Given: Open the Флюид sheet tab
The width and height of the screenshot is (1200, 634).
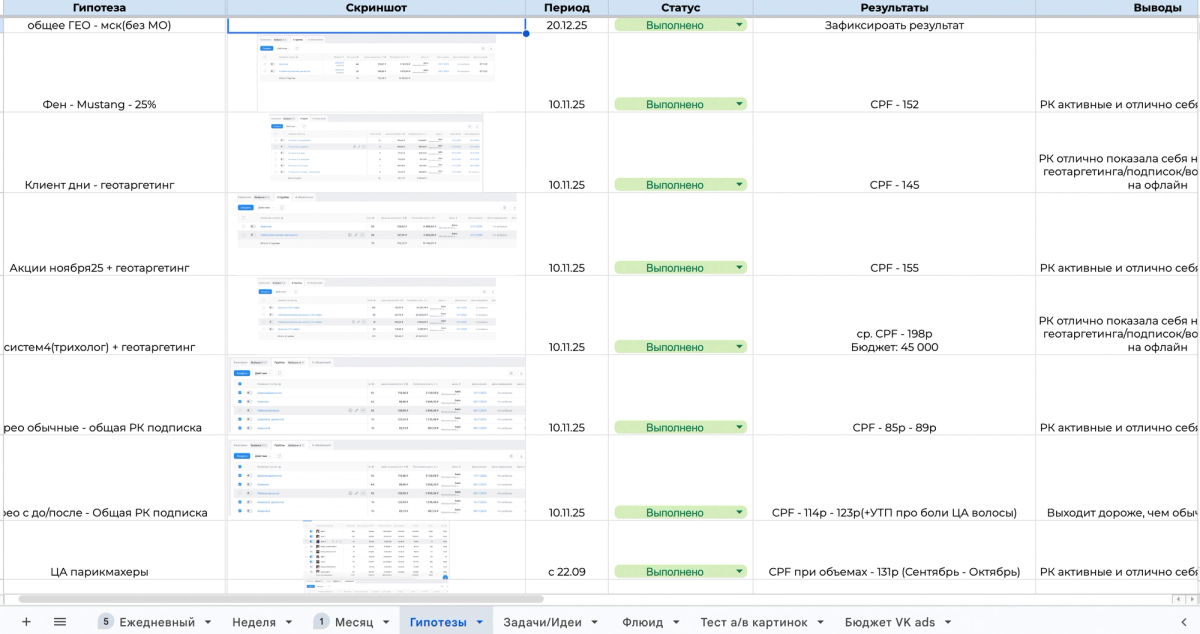Looking at the screenshot, I should pyautogui.click(x=642, y=622).
